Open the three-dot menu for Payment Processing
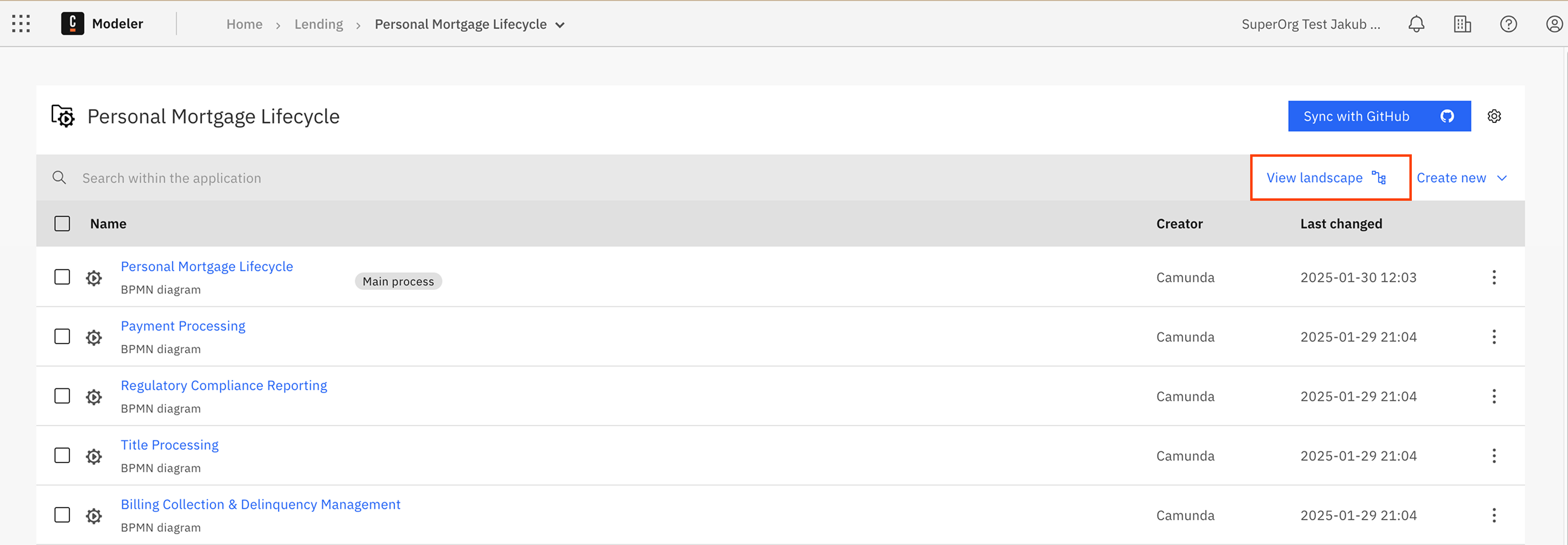Viewport: 1568px width, 545px height. point(1495,336)
